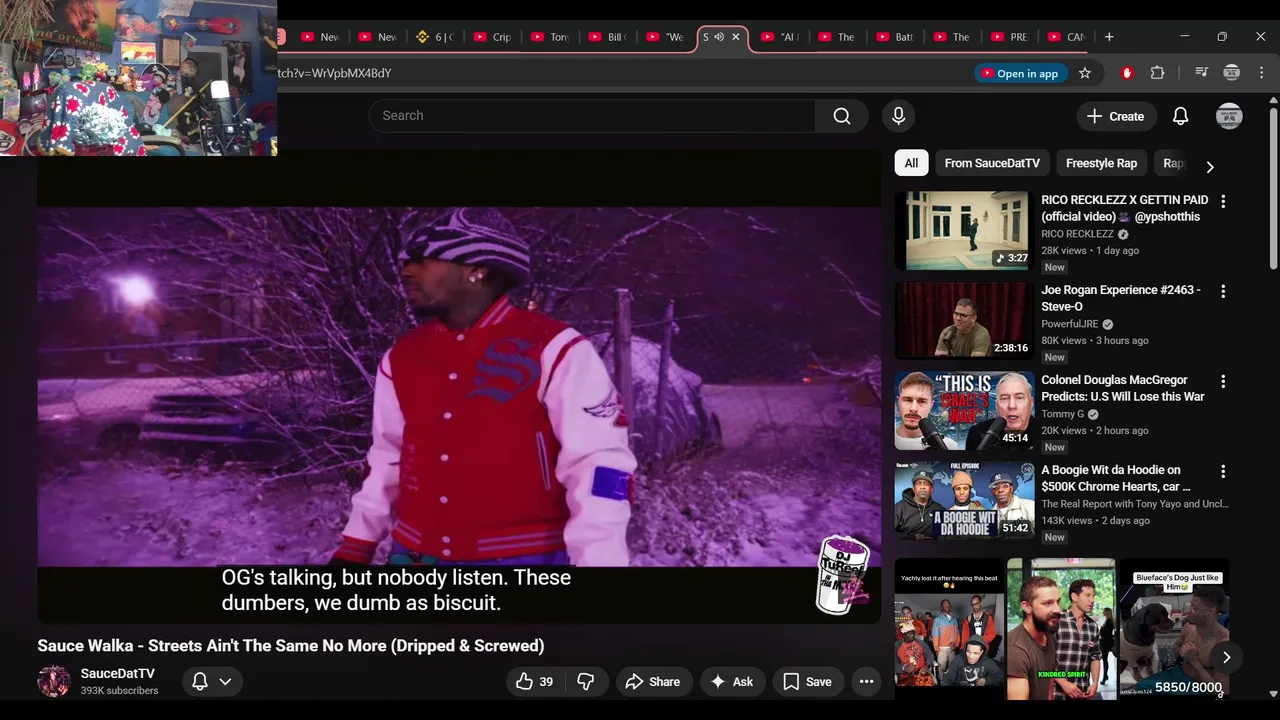Select the All filter chip

[911, 163]
